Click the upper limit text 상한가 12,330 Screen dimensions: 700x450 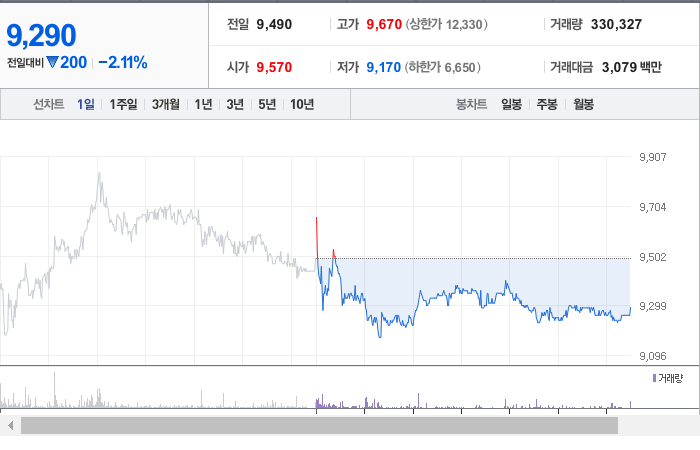446,24
